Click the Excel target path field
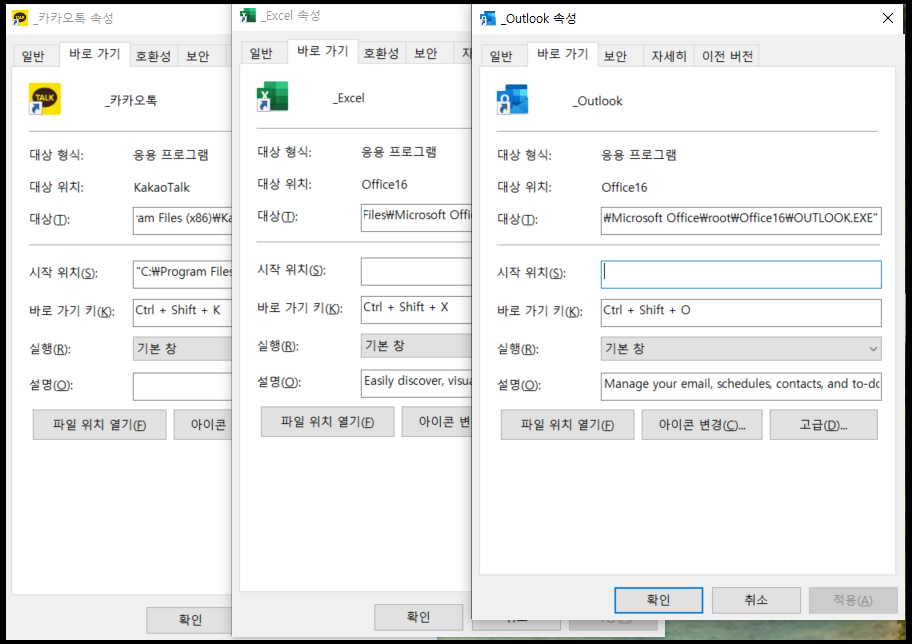 pyautogui.click(x=416, y=218)
